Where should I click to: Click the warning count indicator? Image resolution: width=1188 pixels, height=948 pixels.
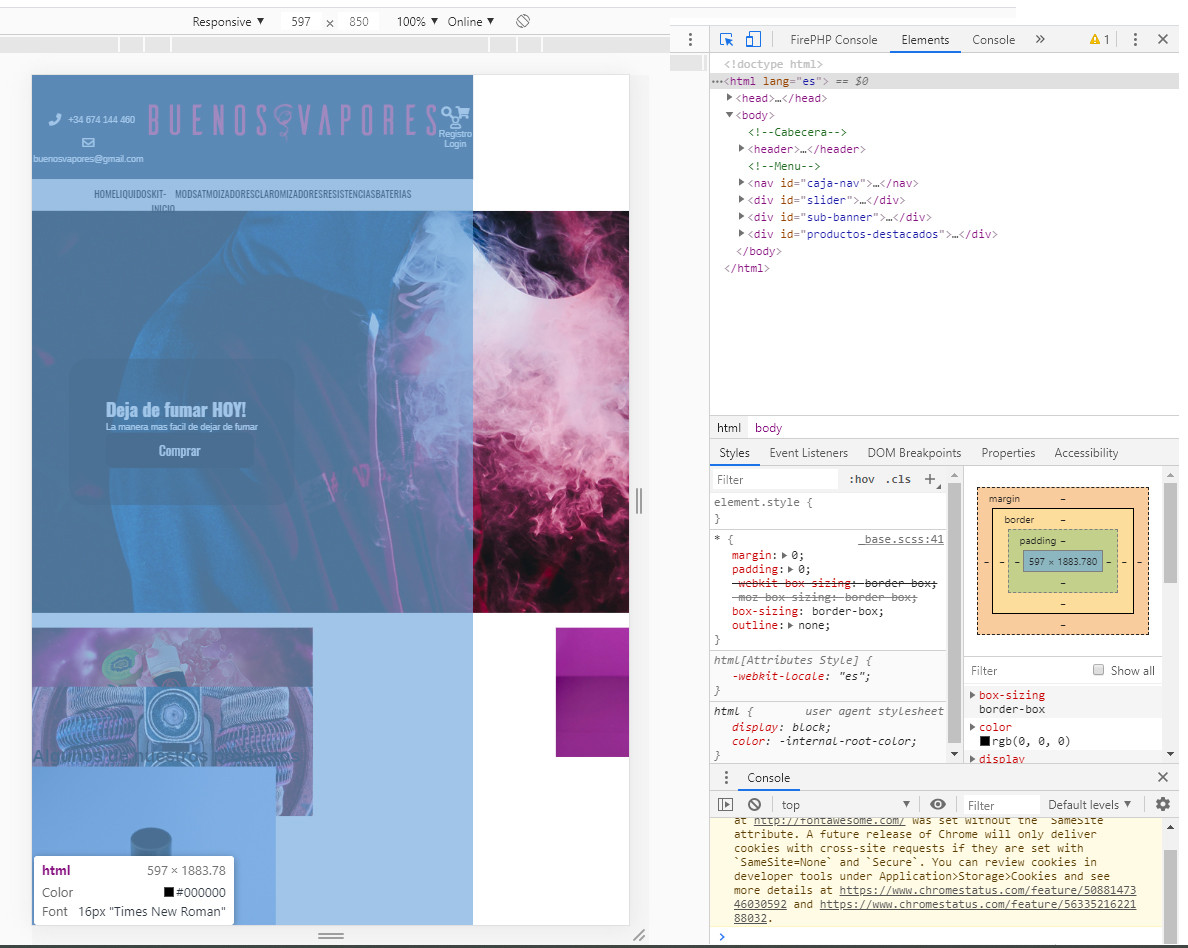[1099, 39]
